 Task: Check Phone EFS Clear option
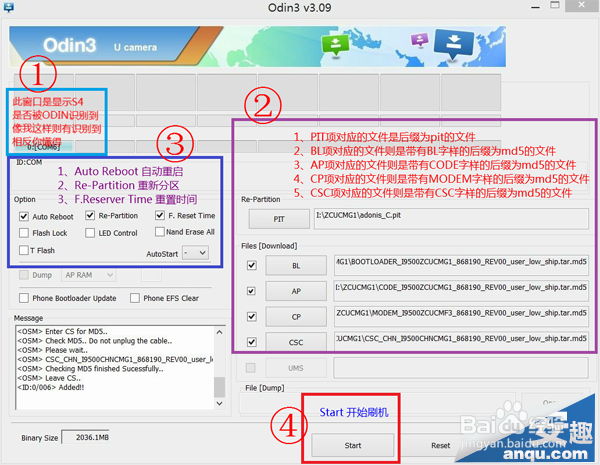coord(135,298)
